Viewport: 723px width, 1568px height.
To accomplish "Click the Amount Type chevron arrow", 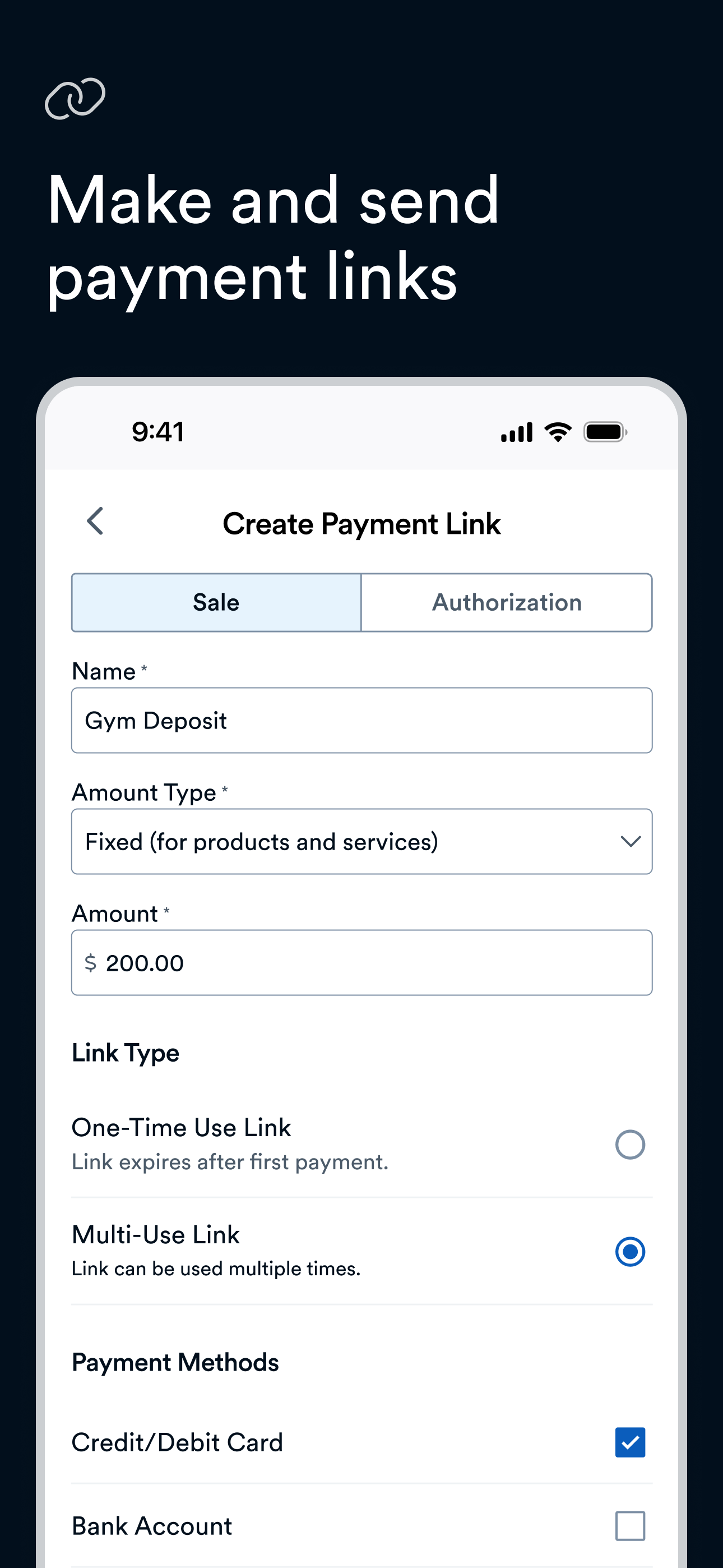I will [631, 841].
